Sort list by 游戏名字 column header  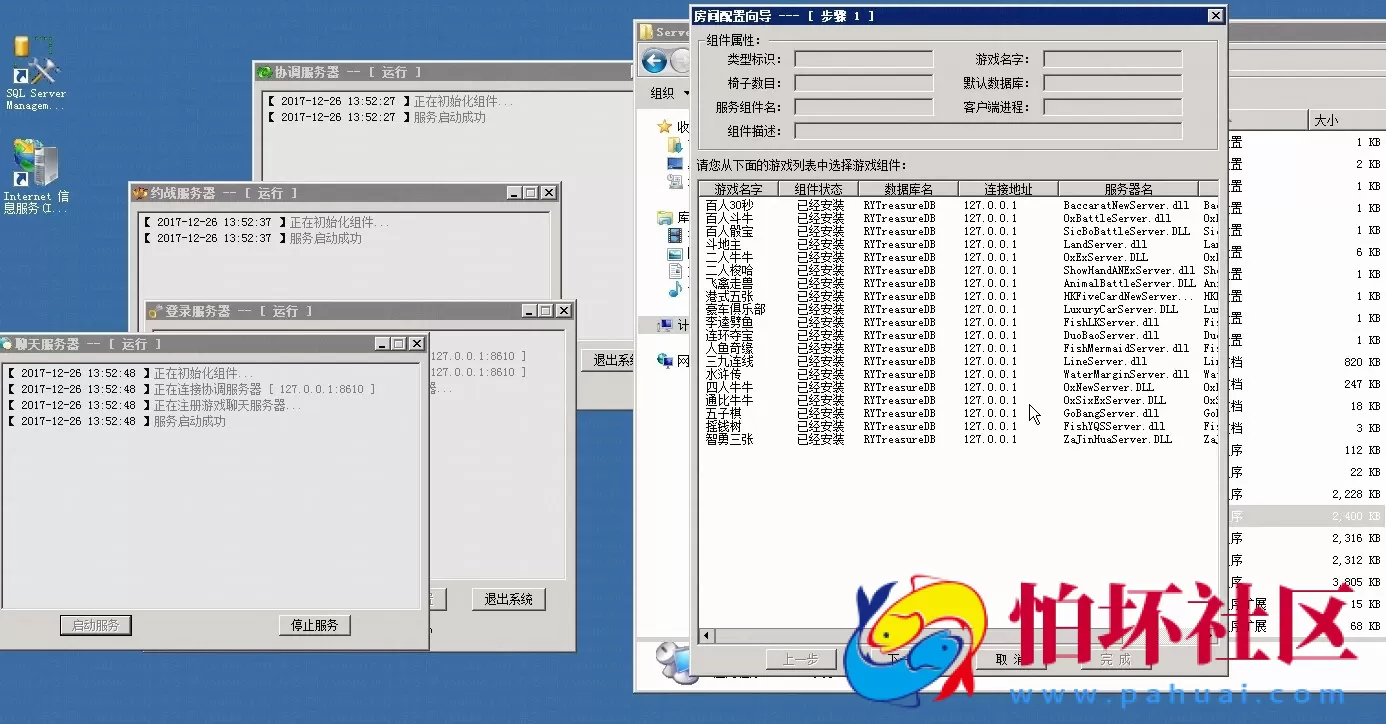click(745, 189)
